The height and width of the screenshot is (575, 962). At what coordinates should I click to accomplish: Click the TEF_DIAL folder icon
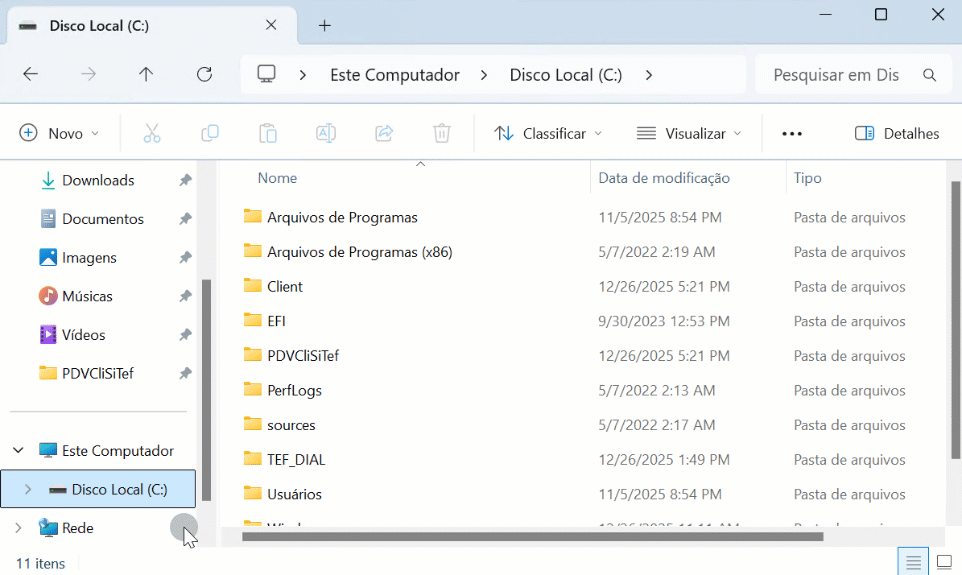coord(252,458)
